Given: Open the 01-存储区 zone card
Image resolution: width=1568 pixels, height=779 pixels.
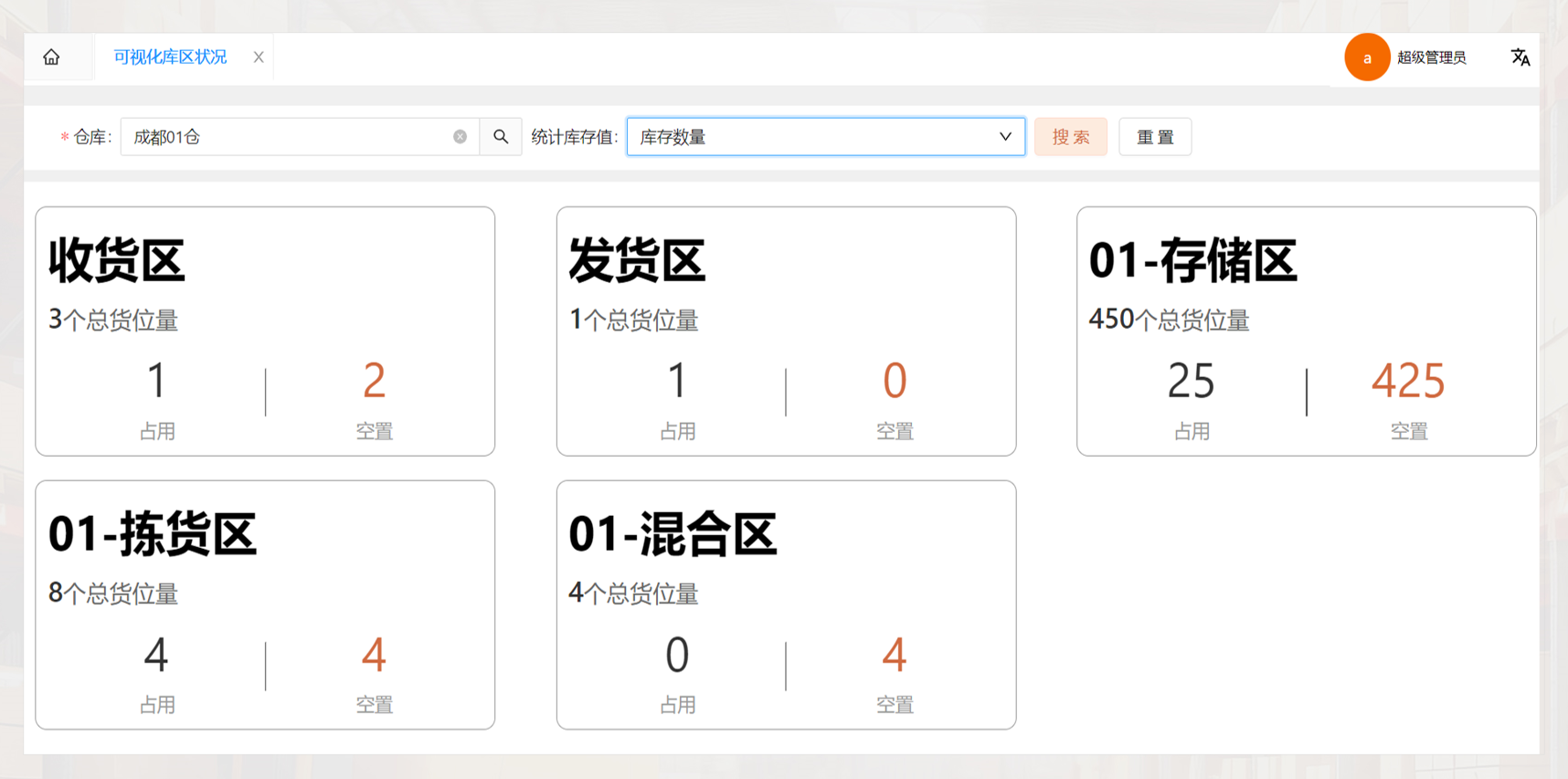Looking at the screenshot, I should (x=1306, y=331).
